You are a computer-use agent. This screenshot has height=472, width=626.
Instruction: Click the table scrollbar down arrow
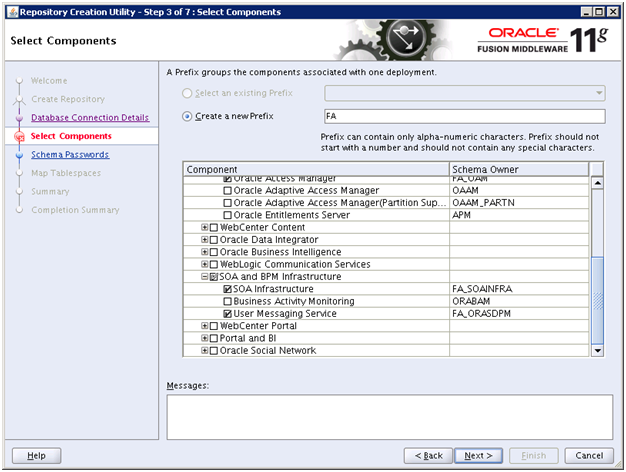tap(597, 351)
